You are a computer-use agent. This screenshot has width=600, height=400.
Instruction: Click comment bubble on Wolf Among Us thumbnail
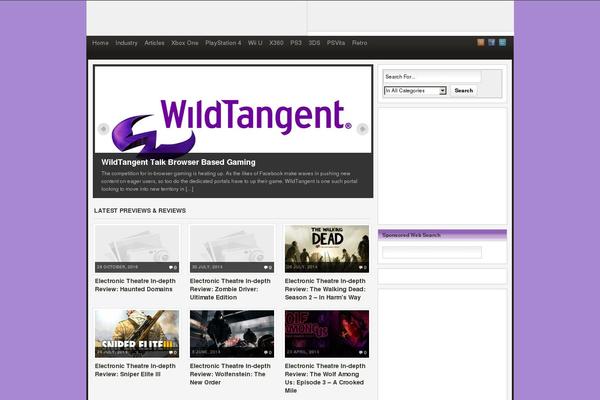(x=362, y=352)
